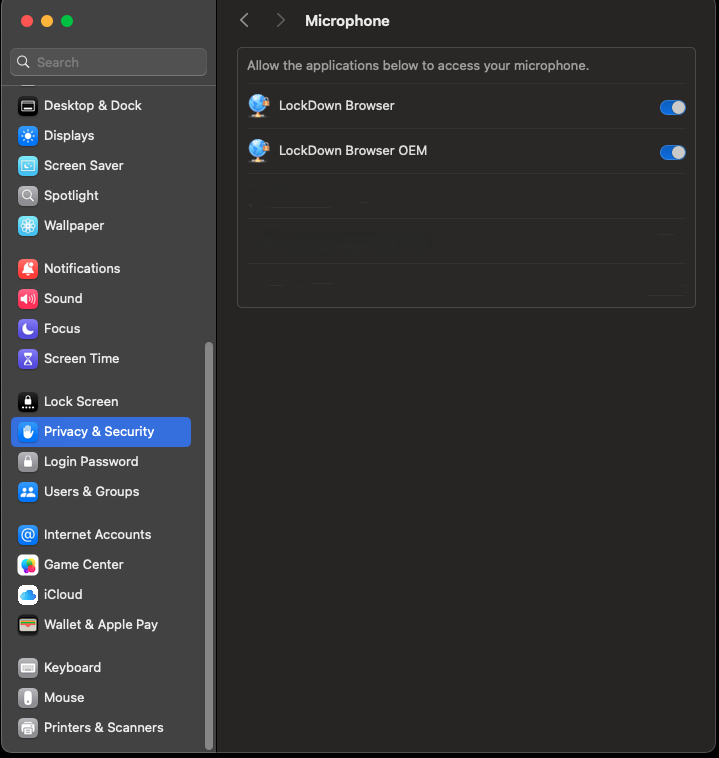
Task: Click the Screen Time hourglass icon
Action: point(28,359)
